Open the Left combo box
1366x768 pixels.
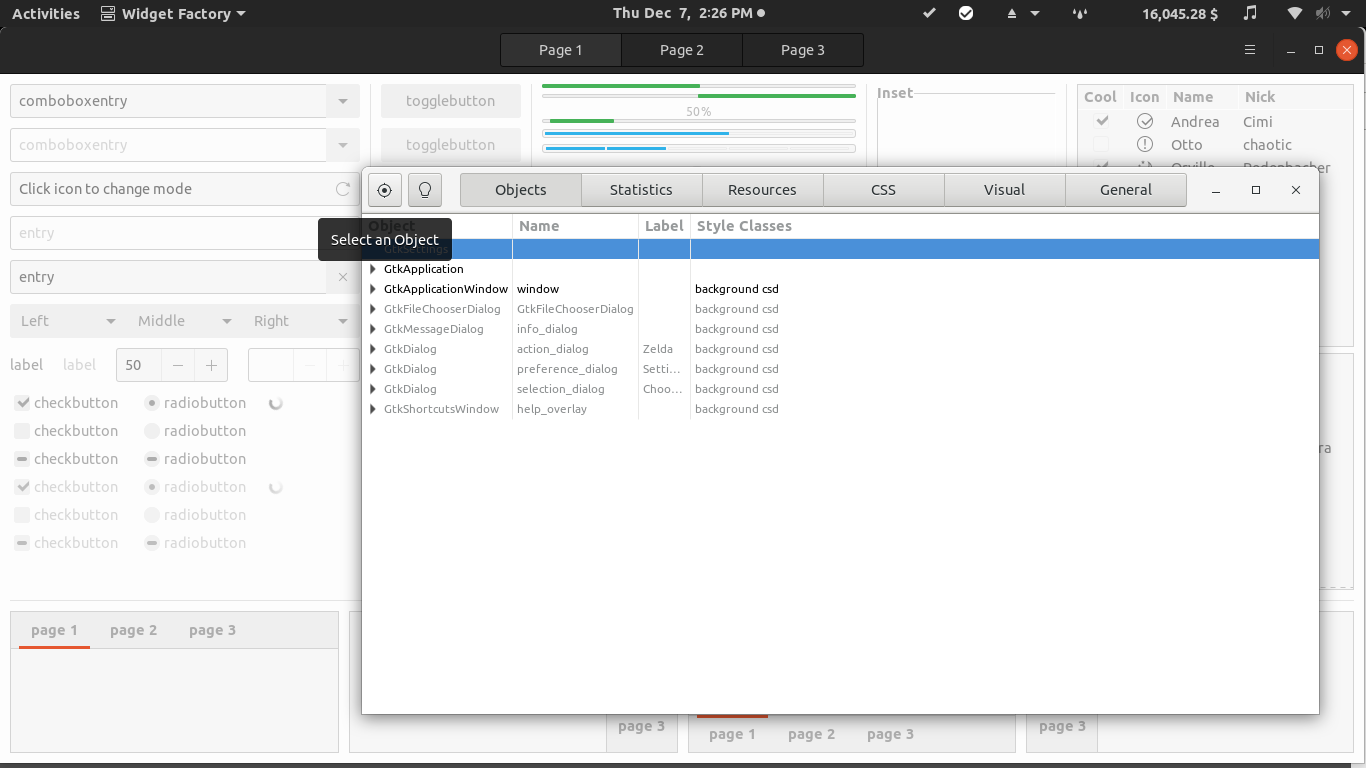68,321
